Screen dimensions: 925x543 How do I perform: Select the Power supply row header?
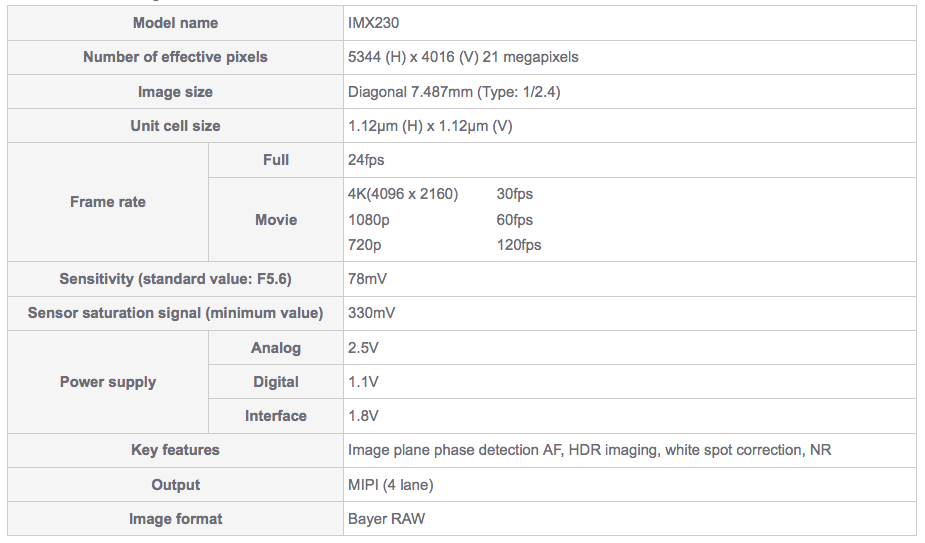108,382
